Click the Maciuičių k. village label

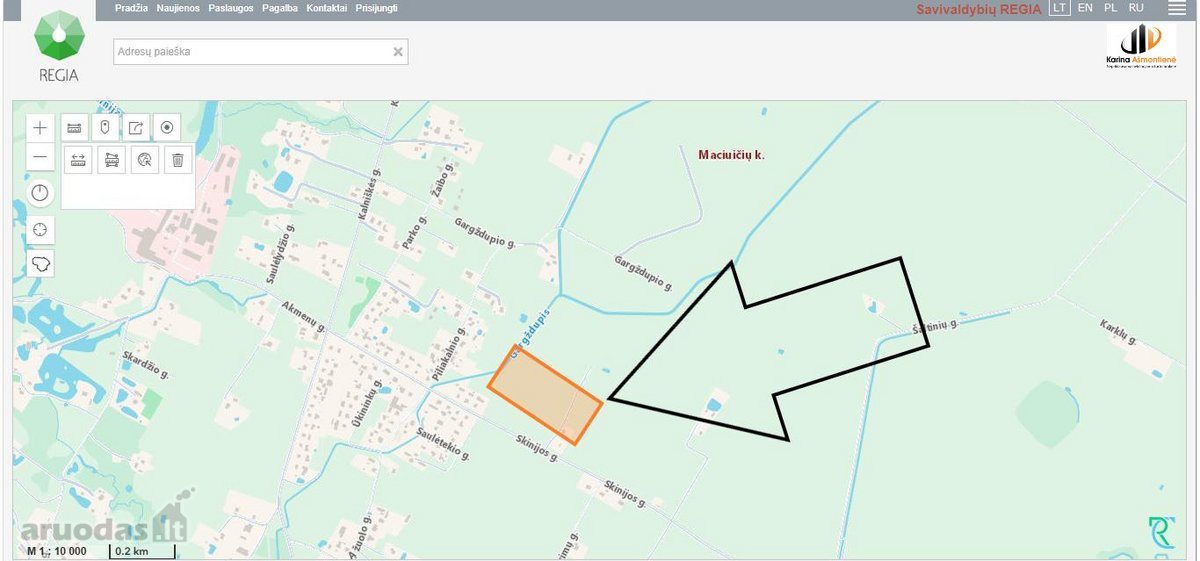pos(731,155)
